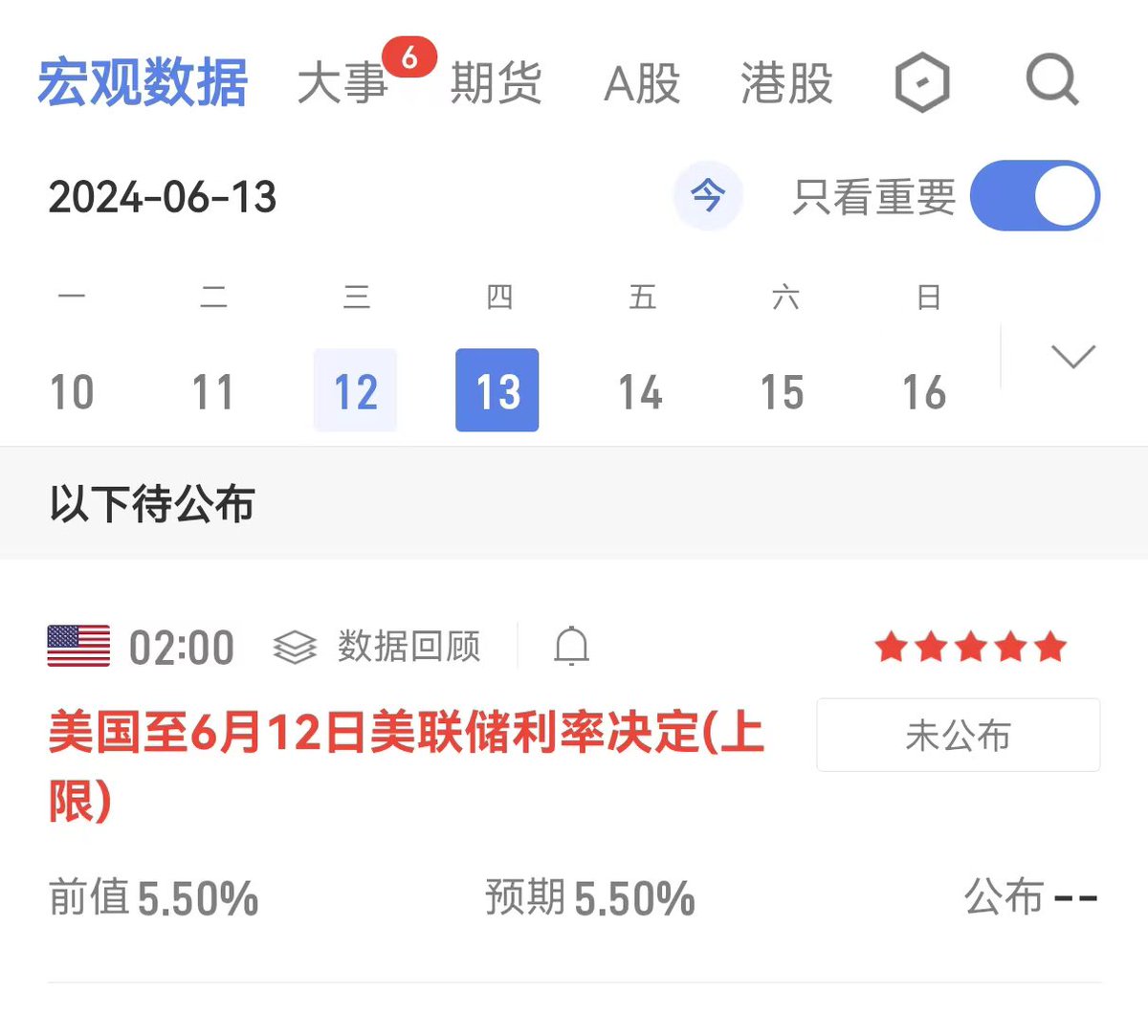
Task: Select date 11 in the week row
Action: (x=212, y=392)
